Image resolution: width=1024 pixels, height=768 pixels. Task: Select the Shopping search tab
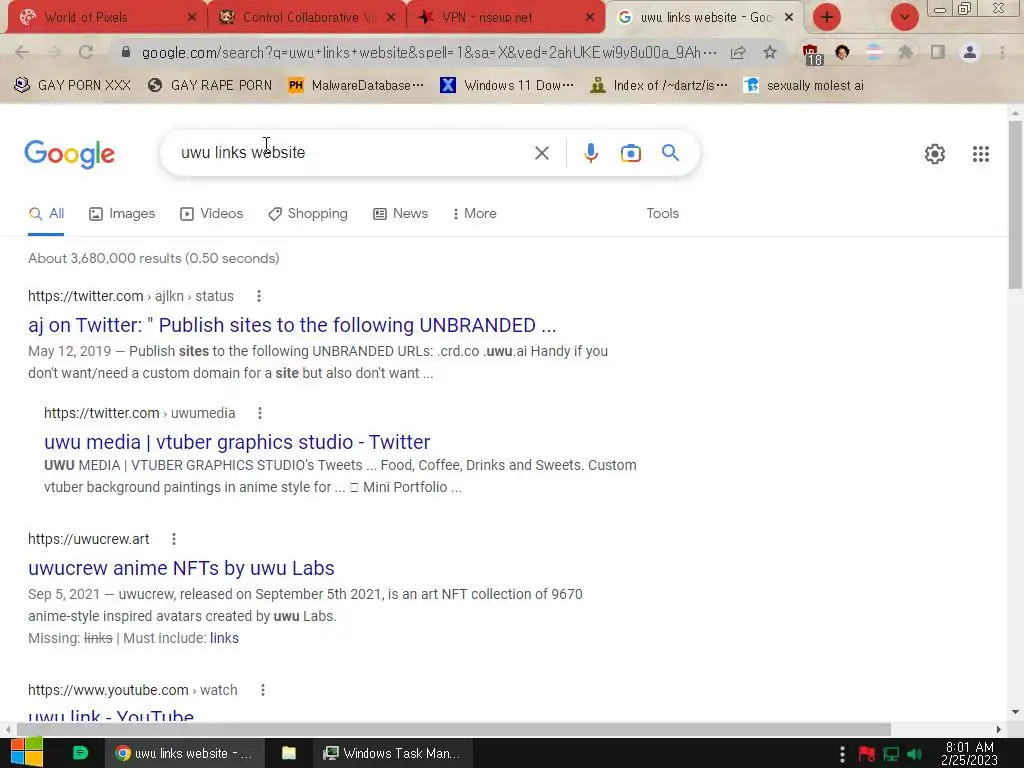point(308,214)
